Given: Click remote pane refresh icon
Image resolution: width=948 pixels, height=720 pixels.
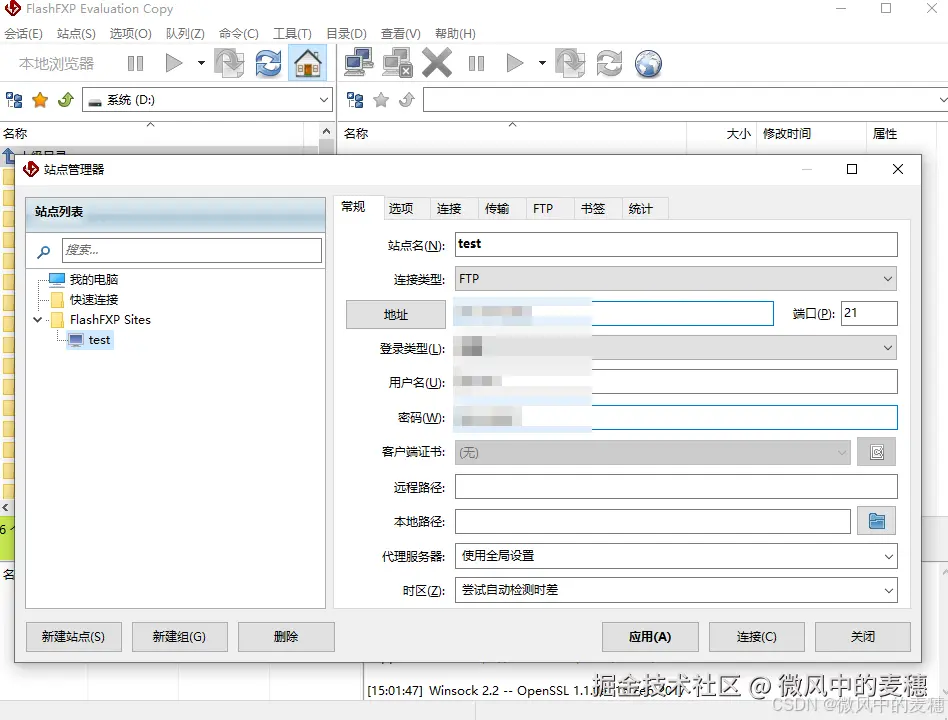Looking at the screenshot, I should coord(609,63).
